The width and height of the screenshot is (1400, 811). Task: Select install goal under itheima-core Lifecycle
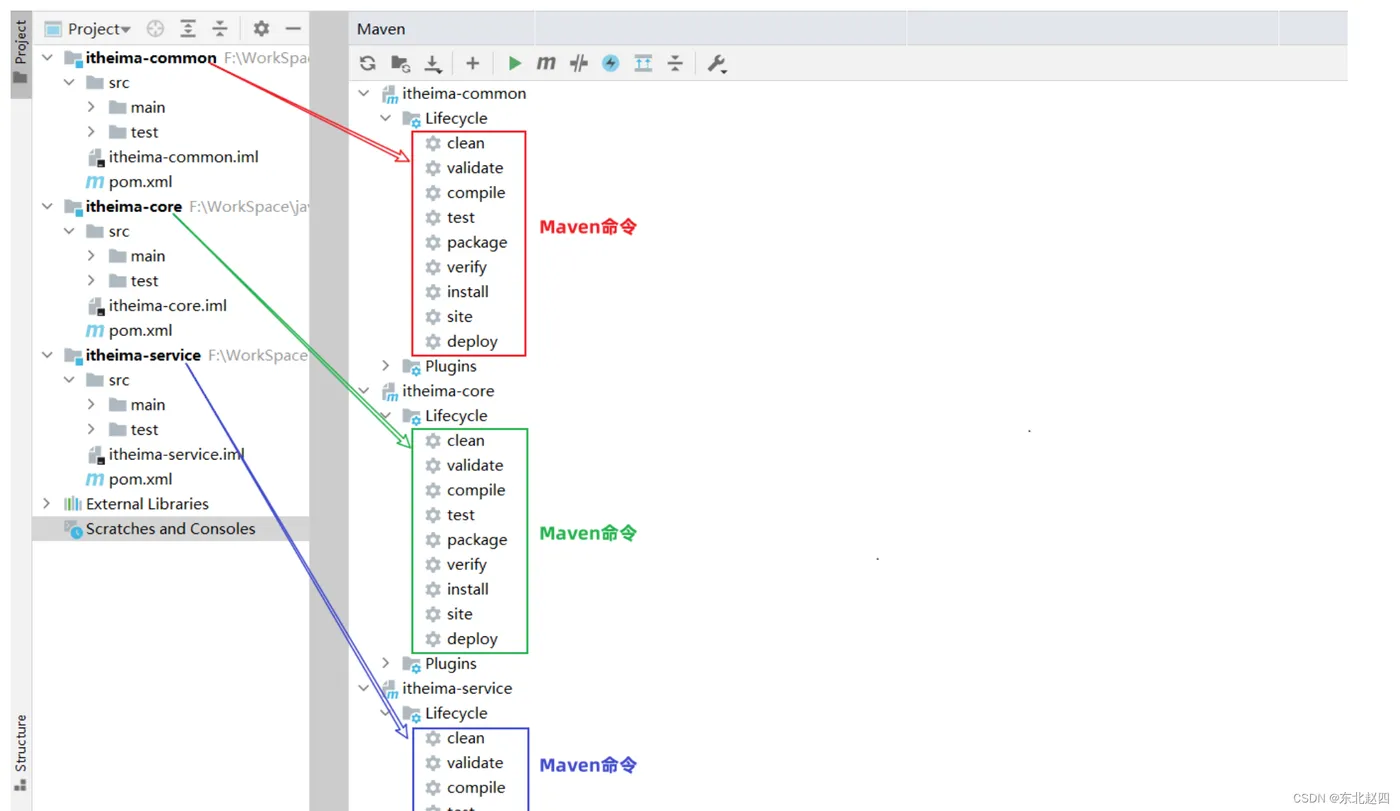pyautogui.click(x=457, y=589)
